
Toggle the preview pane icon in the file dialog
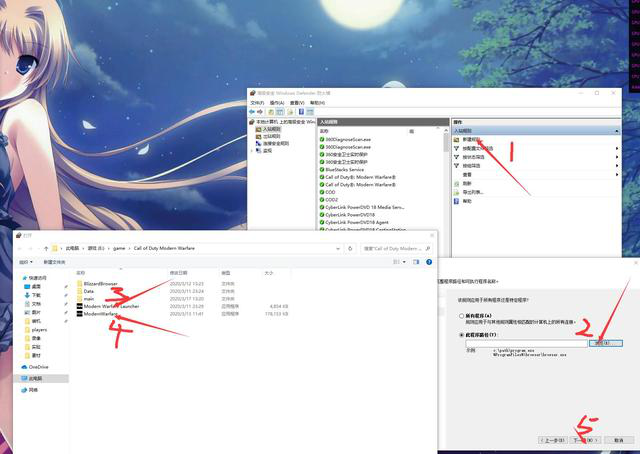[x=416, y=262]
